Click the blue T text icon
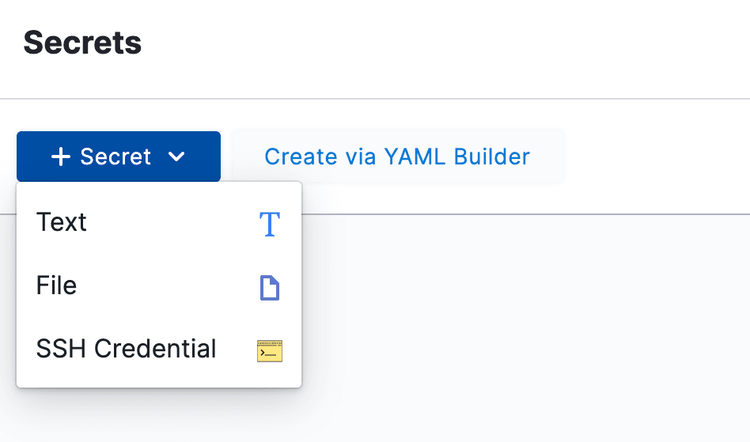This screenshot has width=750, height=442. [269, 224]
